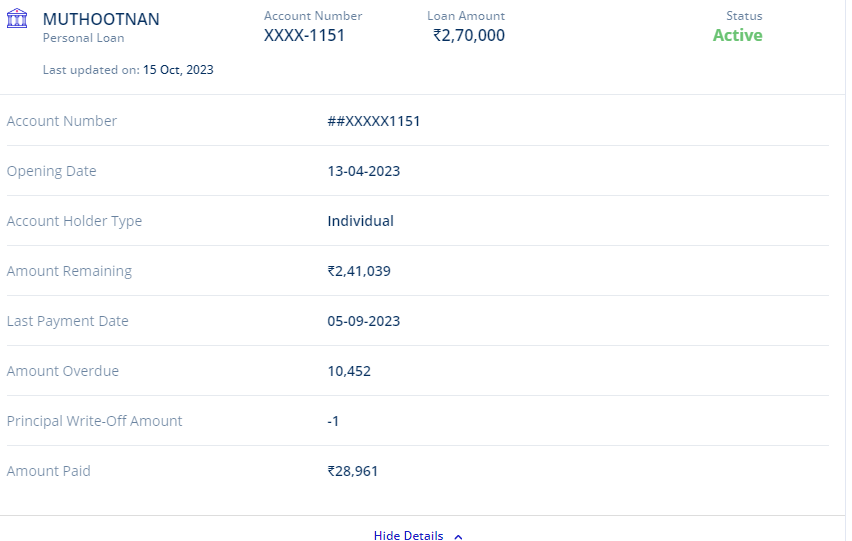Click the Opening Date value 13-04-2023

click(363, 171)
